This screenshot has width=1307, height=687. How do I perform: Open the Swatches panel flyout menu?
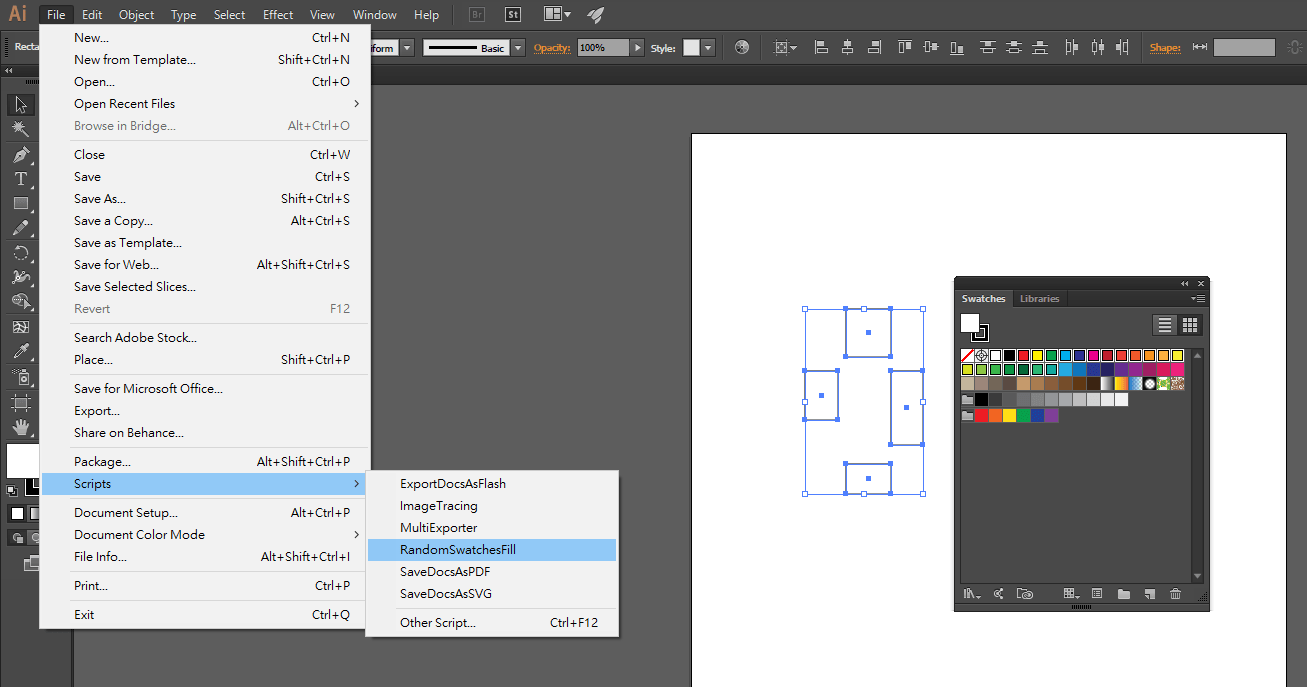(x=1198, y=298)
